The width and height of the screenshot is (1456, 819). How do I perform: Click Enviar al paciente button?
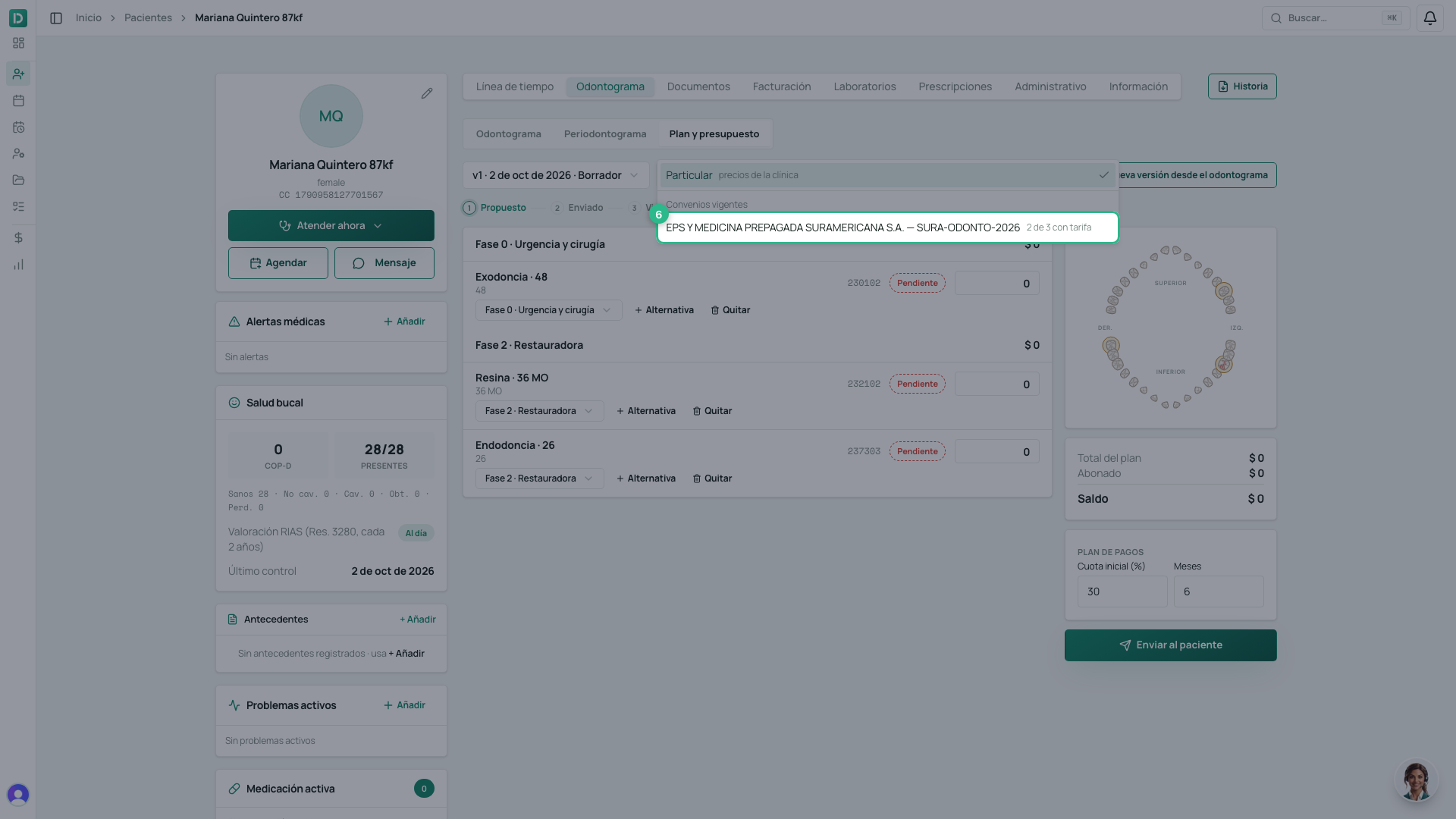pos(1170,645)
